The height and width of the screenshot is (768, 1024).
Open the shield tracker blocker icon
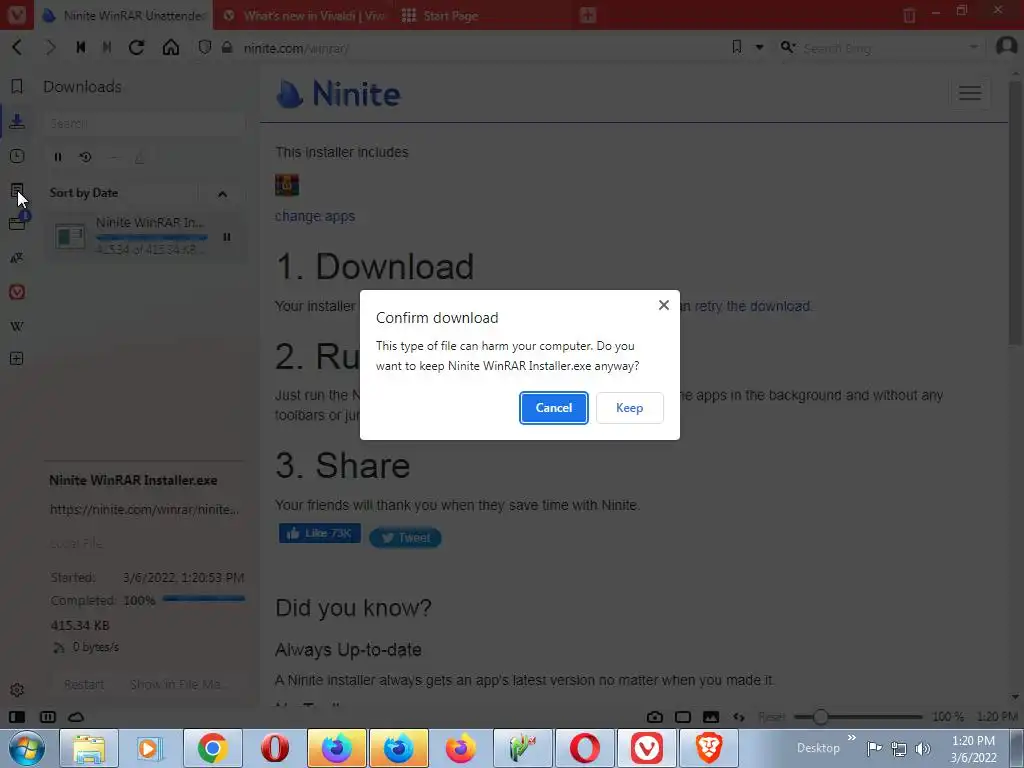[x=205, y=48]
